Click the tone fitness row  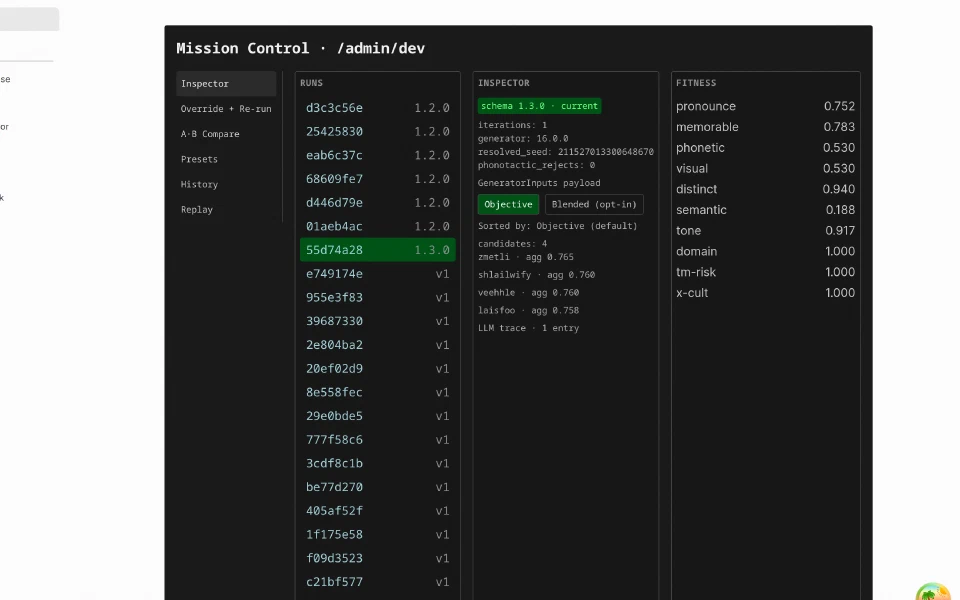[x=765, y=231]
